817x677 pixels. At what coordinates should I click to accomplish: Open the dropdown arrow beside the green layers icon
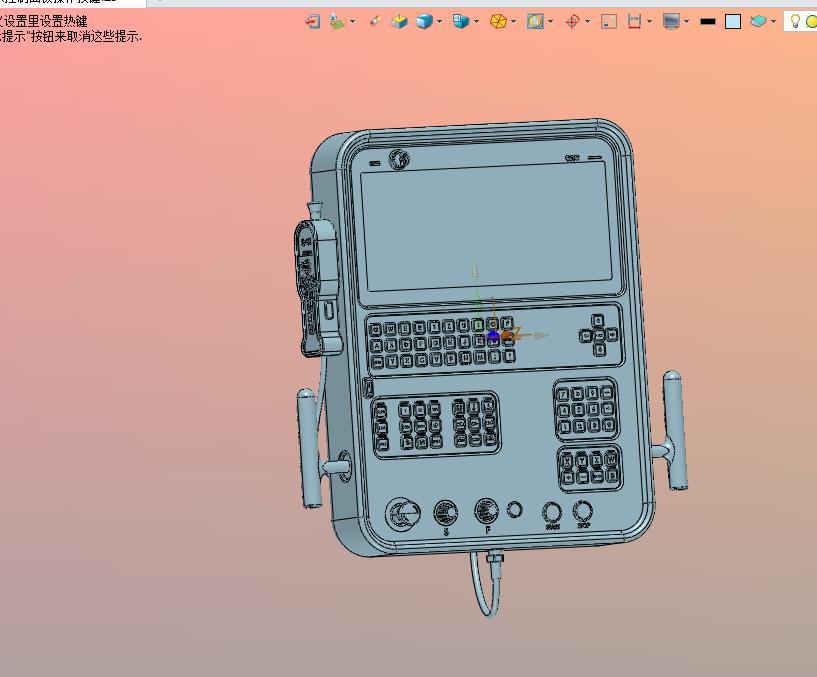[353, 21]
